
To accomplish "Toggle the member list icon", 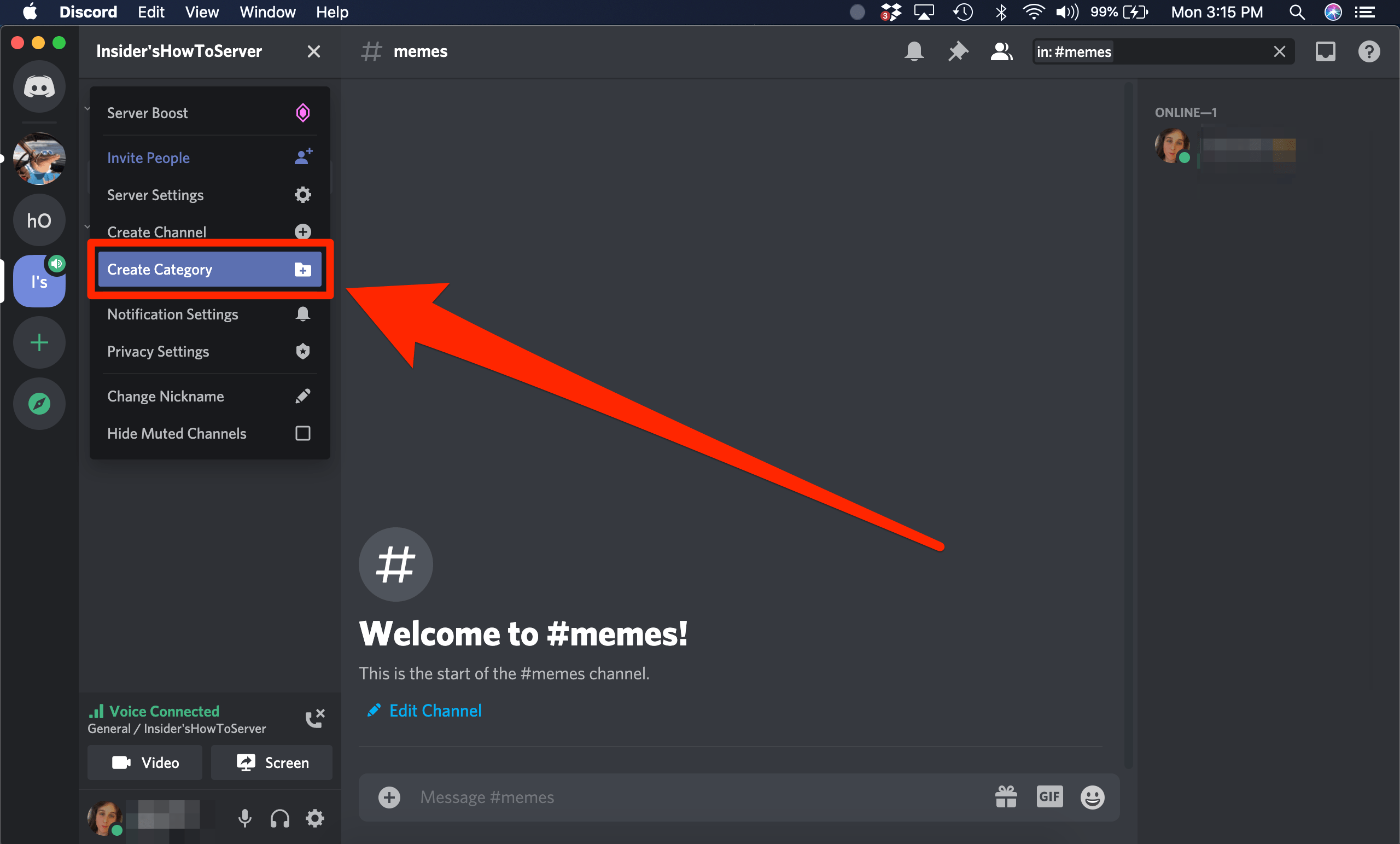I will tap(1001, 52).
